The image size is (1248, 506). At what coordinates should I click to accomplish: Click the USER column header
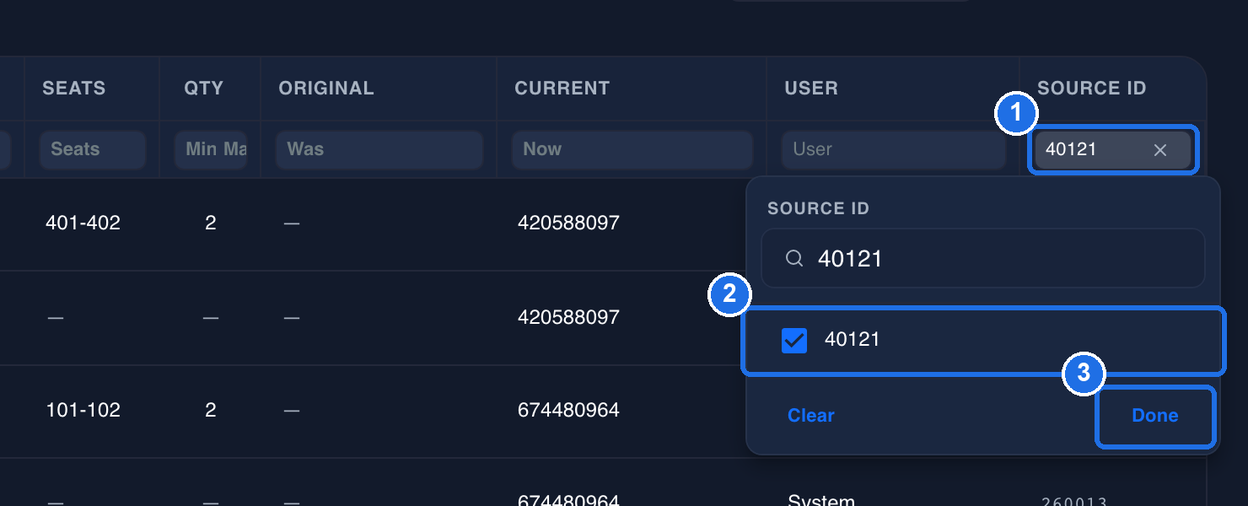click(x=811, y=88)
